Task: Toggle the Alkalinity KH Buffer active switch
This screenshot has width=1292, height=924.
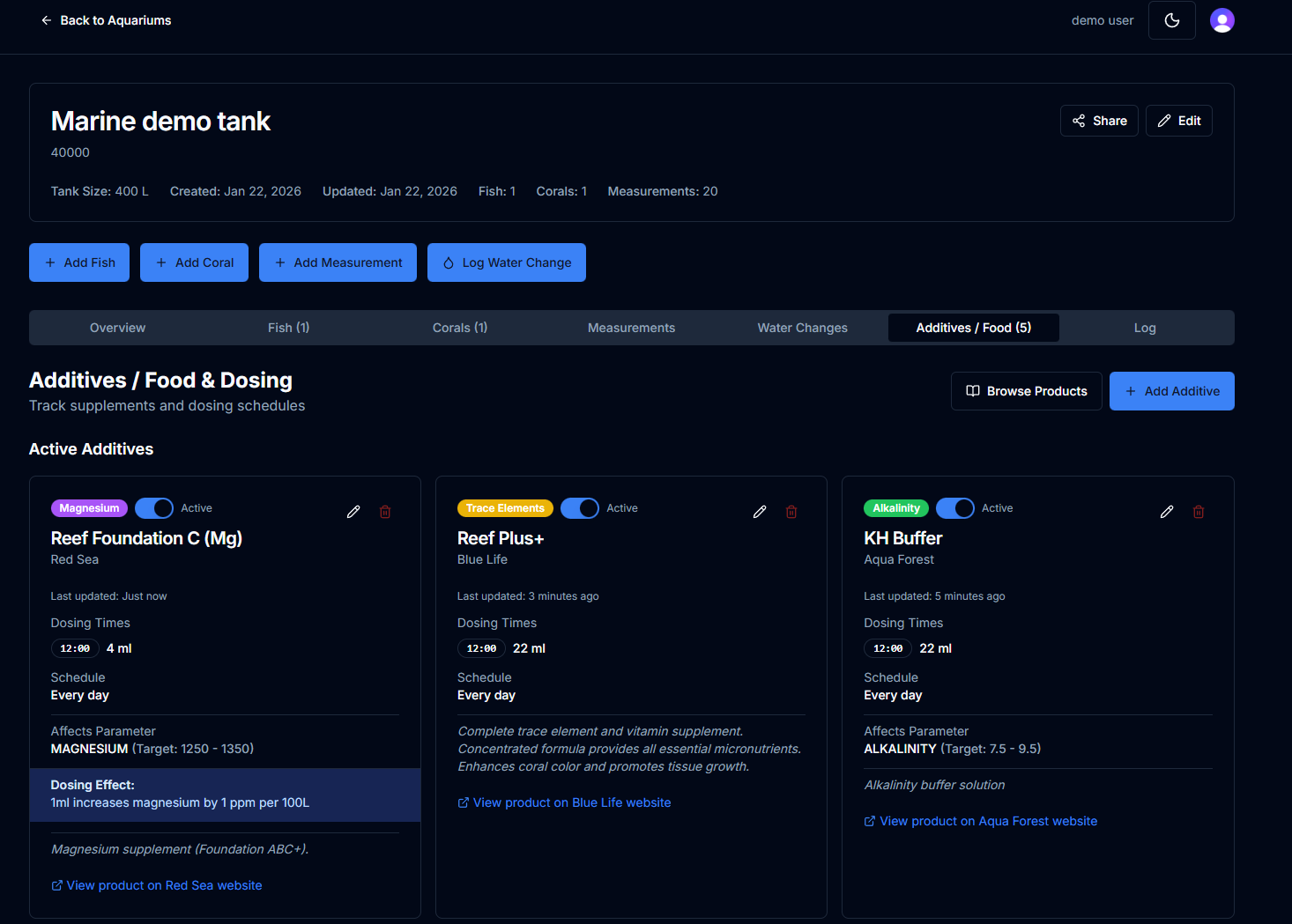Action: click(x=954, y=508)
